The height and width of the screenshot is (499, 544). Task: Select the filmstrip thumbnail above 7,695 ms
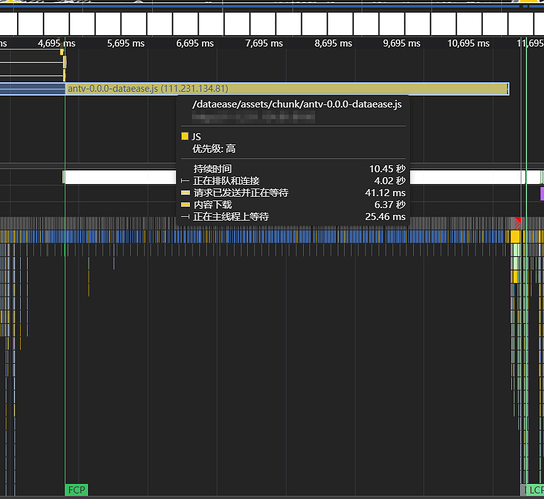pos(263,24)
